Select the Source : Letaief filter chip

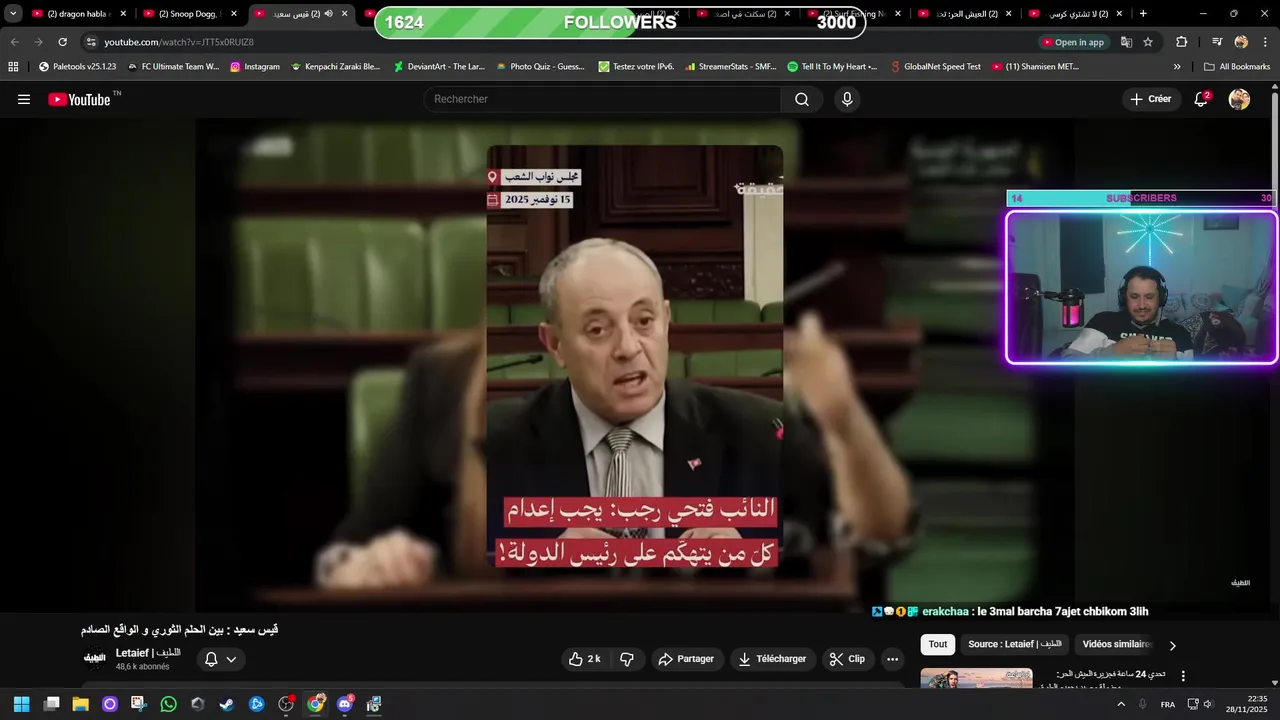[1014, 645]
